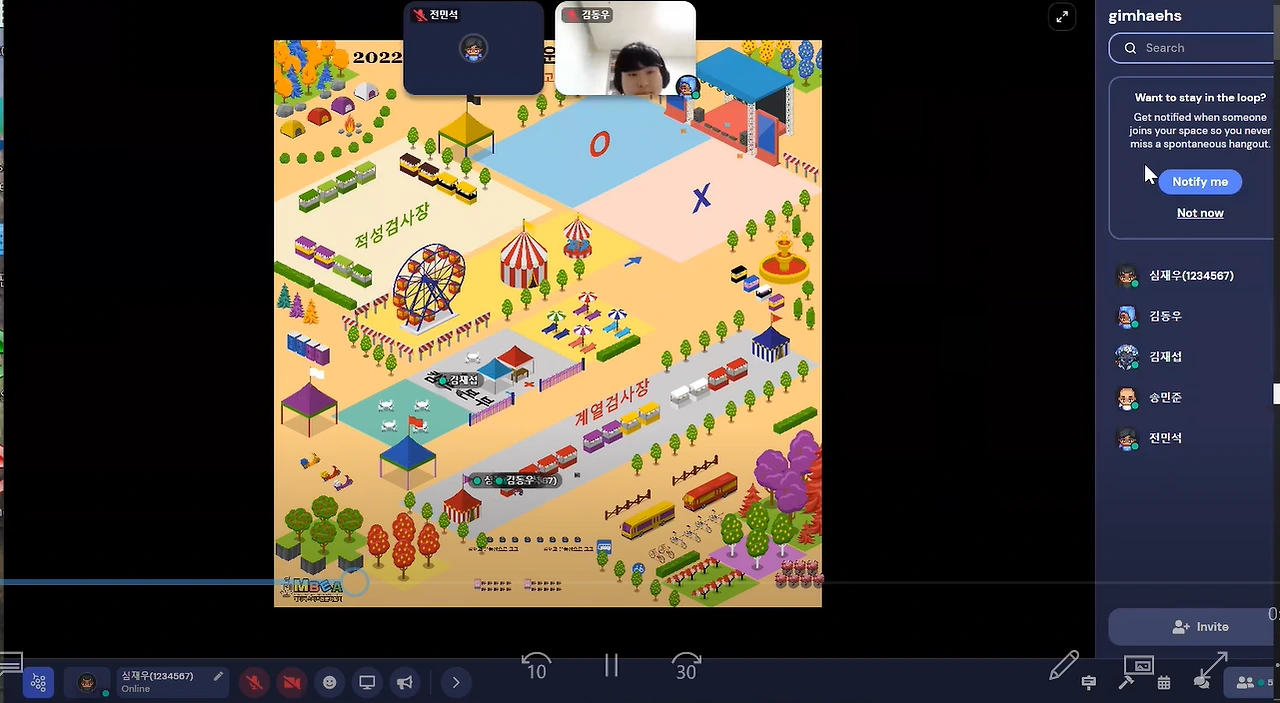Image resolution: width=1280 pixels, height=703 pixels.
Task: Click the 심재우 avatar in bottom toolbar
Action: pyautogui.click(x=87, y=683)
